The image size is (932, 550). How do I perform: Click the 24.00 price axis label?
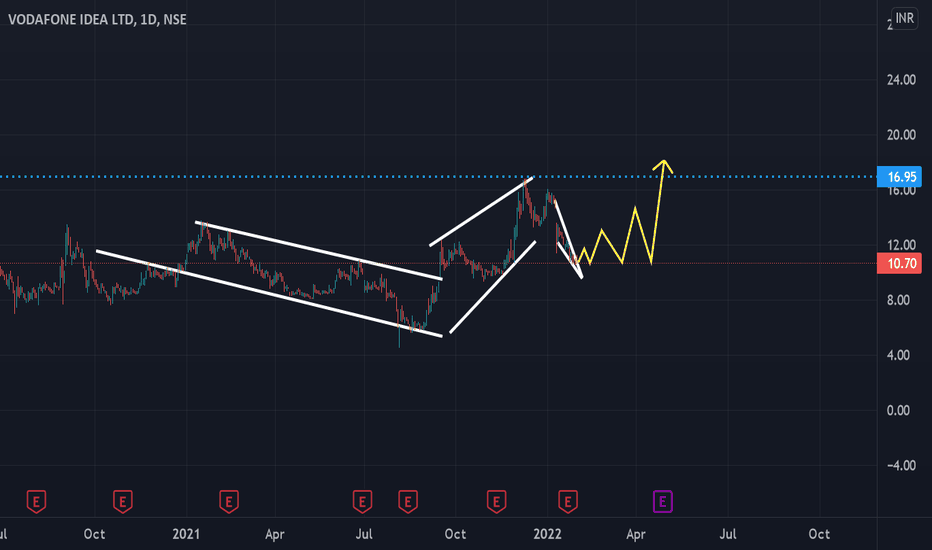pyautogui.click(x=901, y=80)
